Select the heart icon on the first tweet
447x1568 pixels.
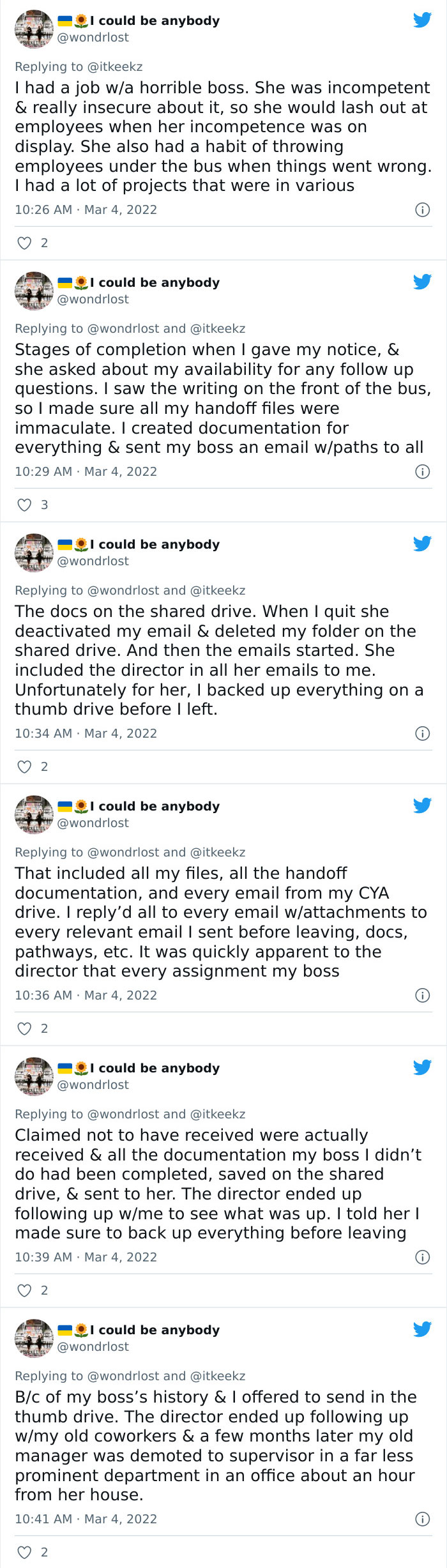point(24,243)
